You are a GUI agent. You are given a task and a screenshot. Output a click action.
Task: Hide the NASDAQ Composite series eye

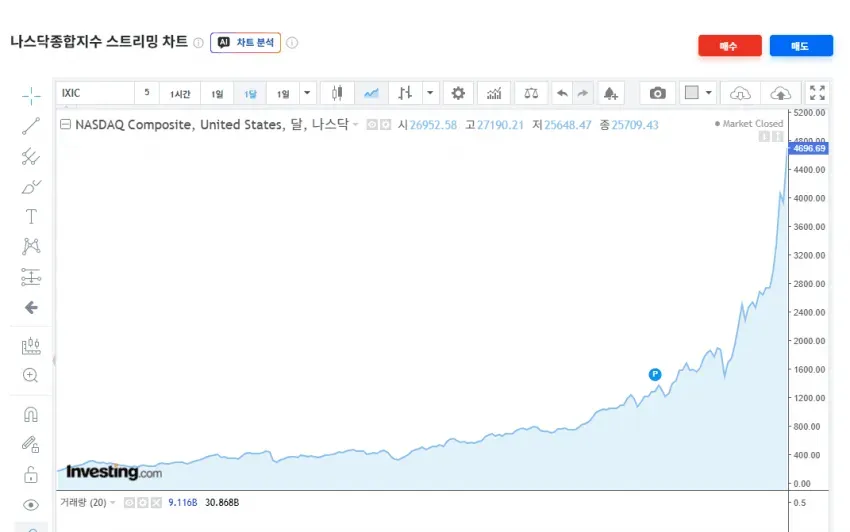pyautogui.click(x=372, y=125)
